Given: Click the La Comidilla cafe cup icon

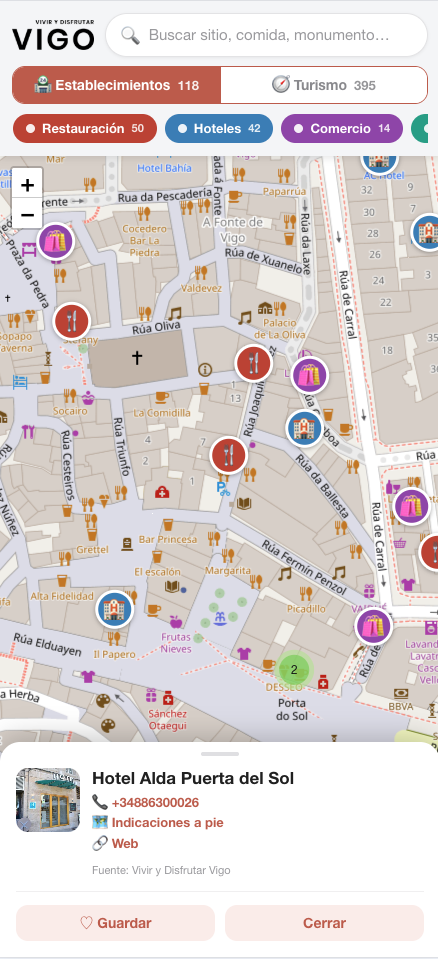Looking at the screenshot, I should (161, 397).
